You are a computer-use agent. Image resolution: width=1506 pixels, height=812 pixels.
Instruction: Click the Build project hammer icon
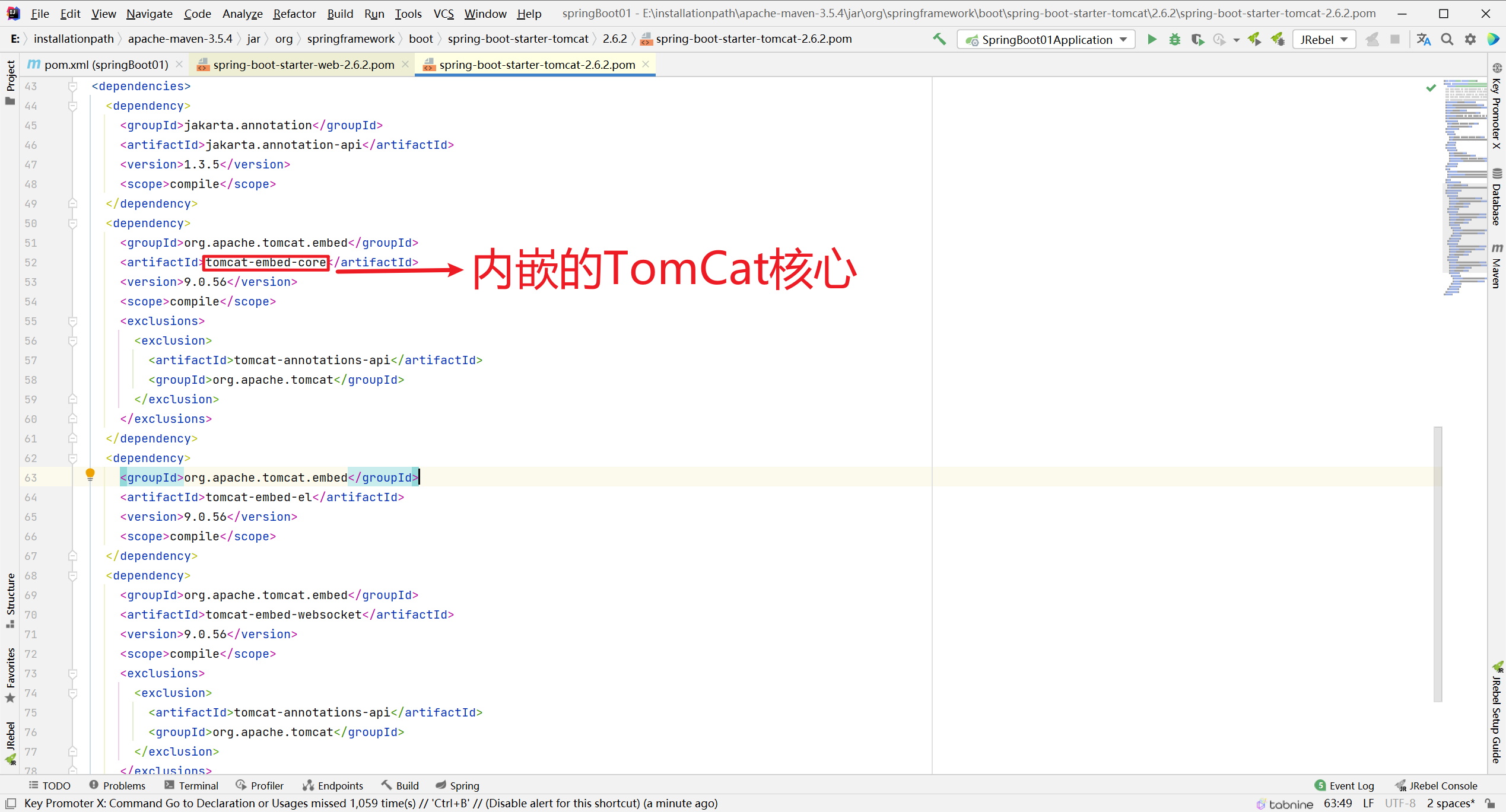coord(939,40)
